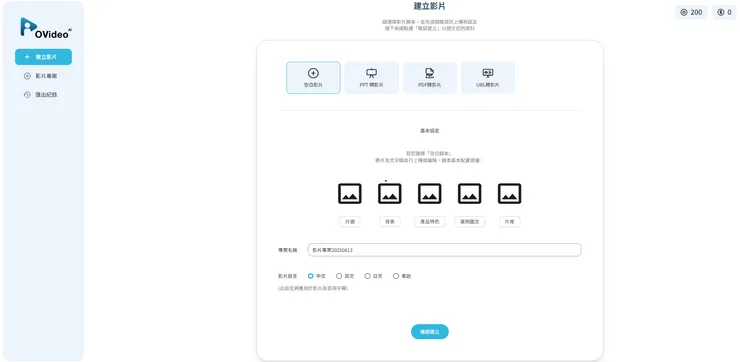Click the 基本設定 section heading
This screenshot has height=362, width=740.
click(429, 131)
